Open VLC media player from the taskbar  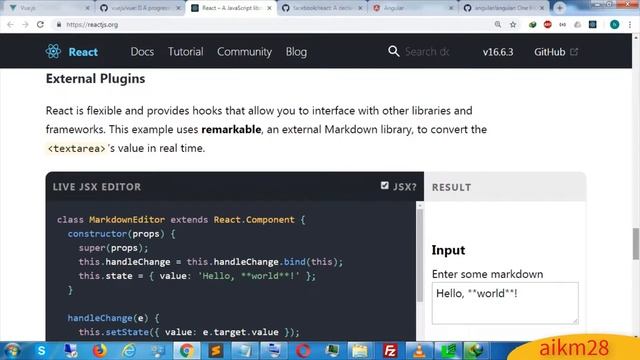coord(419,351)
